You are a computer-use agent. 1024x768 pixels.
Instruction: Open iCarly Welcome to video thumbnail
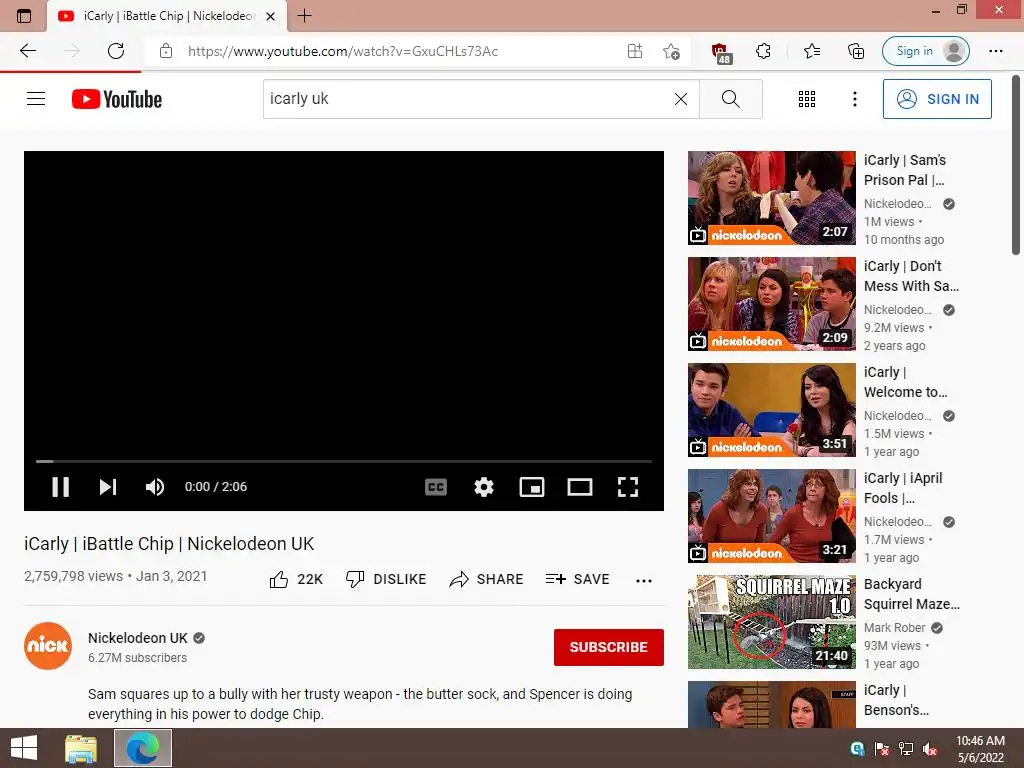[x=771, y=409]
